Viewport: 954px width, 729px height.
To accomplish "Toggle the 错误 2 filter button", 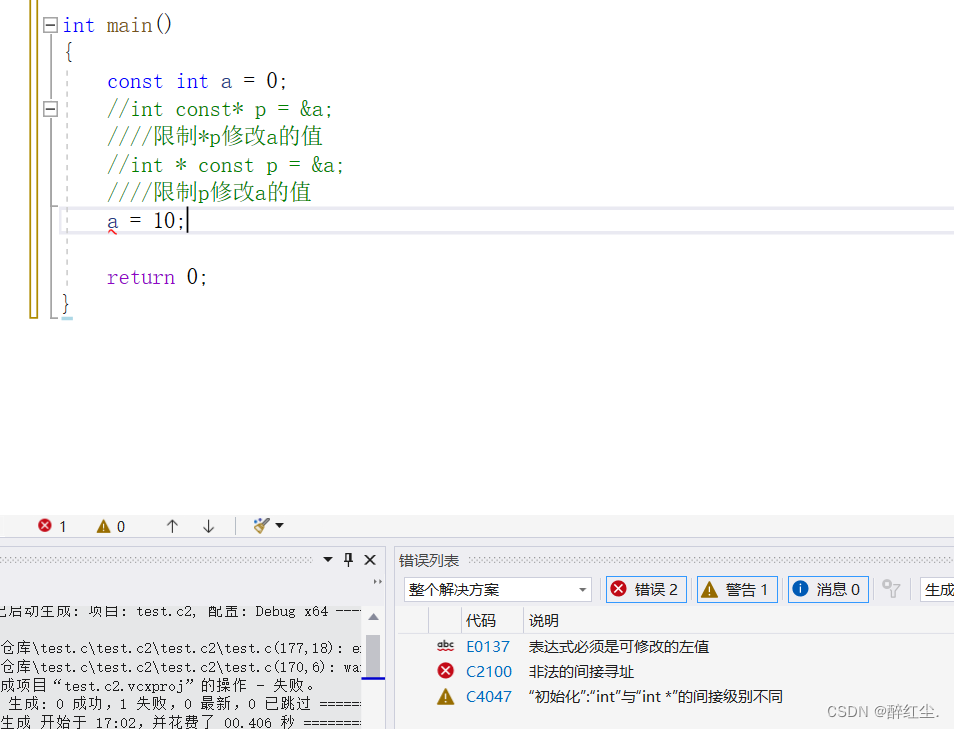I will point(646,589).
